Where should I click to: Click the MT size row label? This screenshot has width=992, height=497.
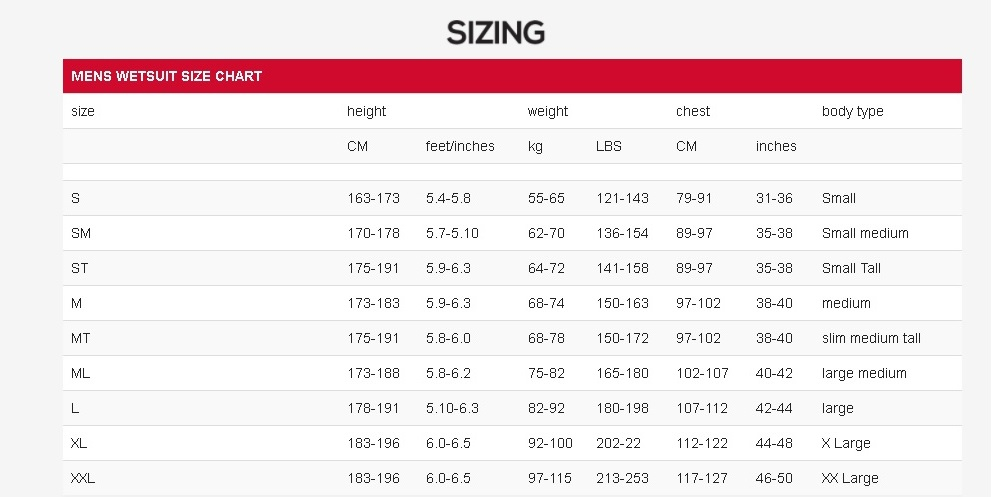pyautogui.click(x=80, y=338)
